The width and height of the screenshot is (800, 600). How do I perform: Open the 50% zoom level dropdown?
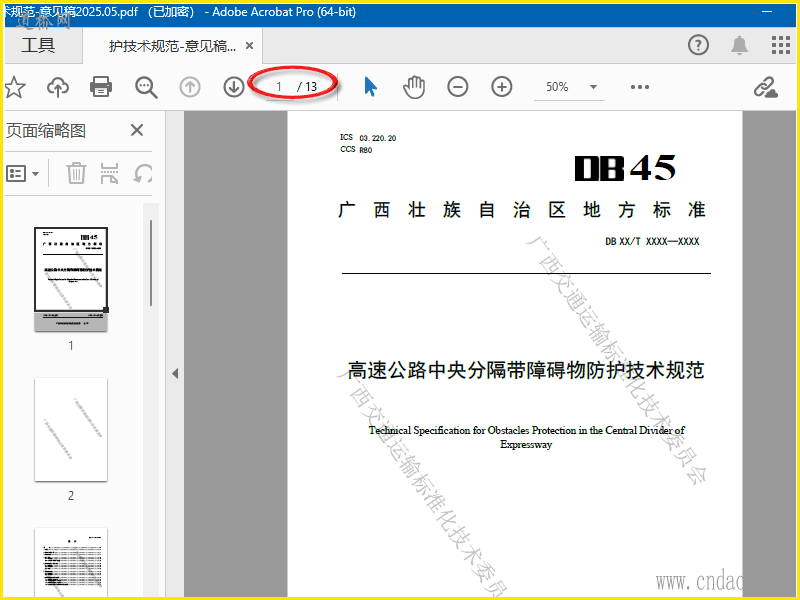[x=569, y=87]
